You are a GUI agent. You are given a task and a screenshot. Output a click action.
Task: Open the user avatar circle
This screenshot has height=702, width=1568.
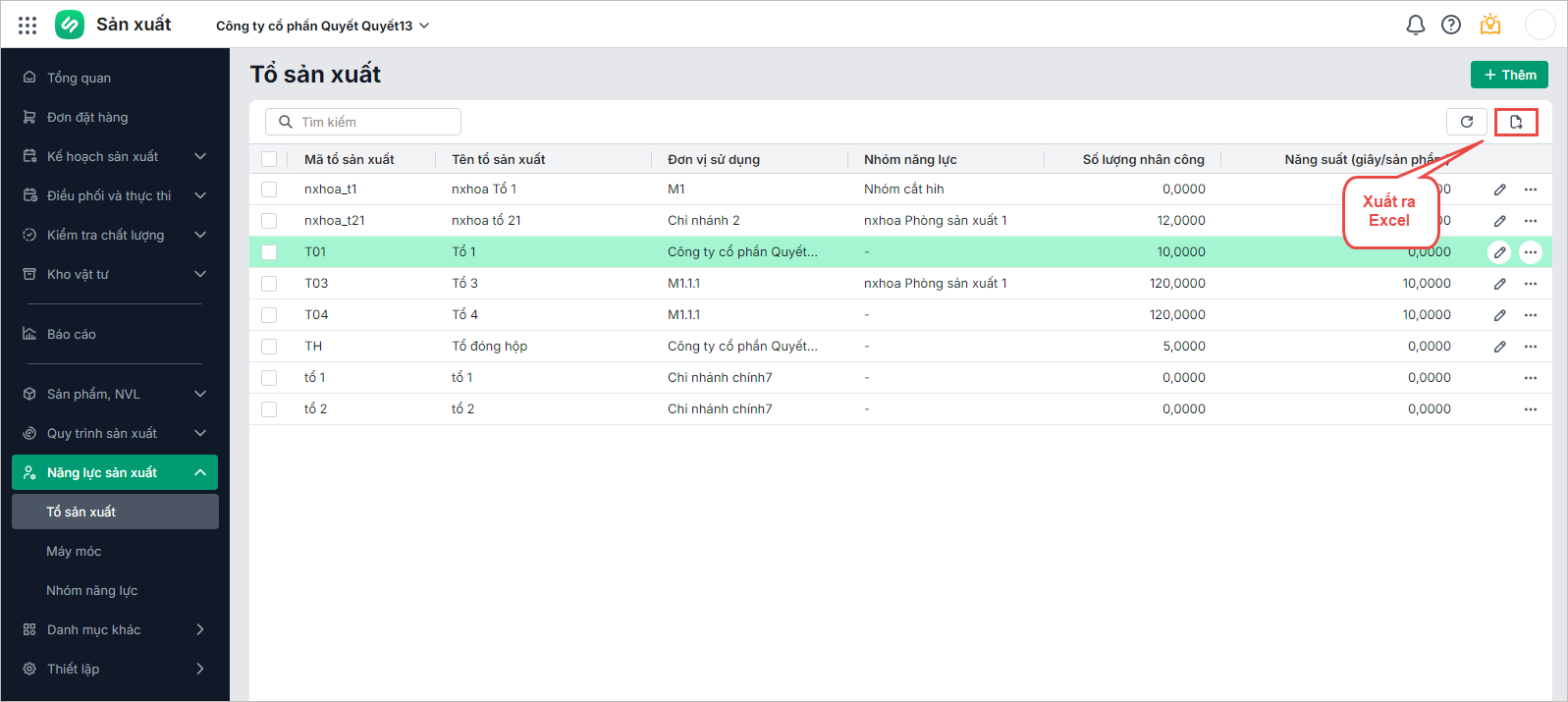pyautogui.click(x=1539, y=26)
